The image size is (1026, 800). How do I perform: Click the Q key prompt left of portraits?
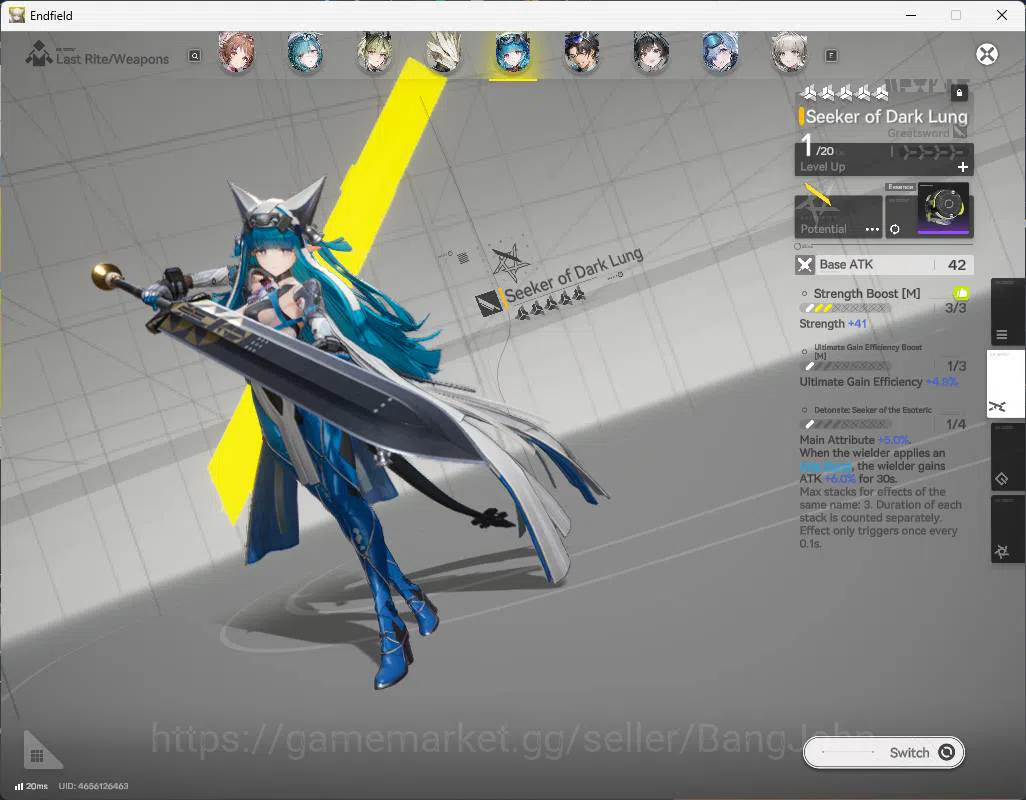coord(195,56)
